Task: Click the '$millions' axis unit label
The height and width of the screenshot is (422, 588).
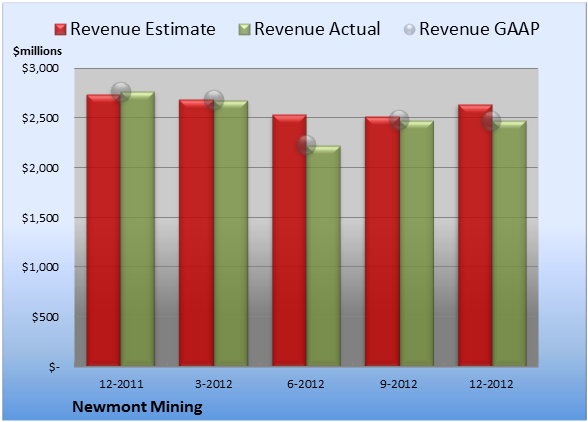Action: pos(37,51)
